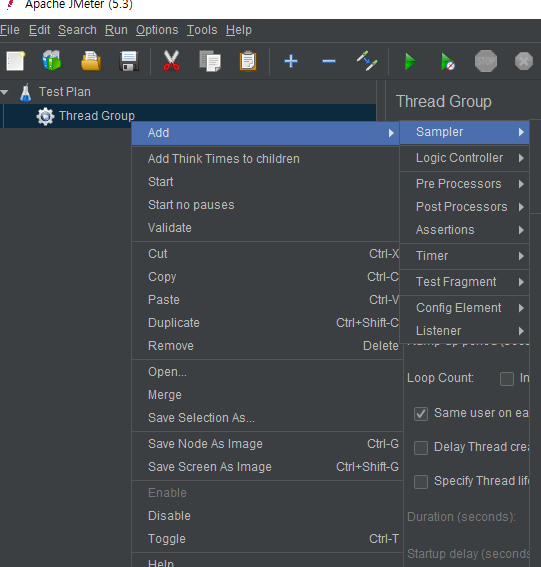Open the Help menu in menu bar
541x567 pixels.
point(239,30)
